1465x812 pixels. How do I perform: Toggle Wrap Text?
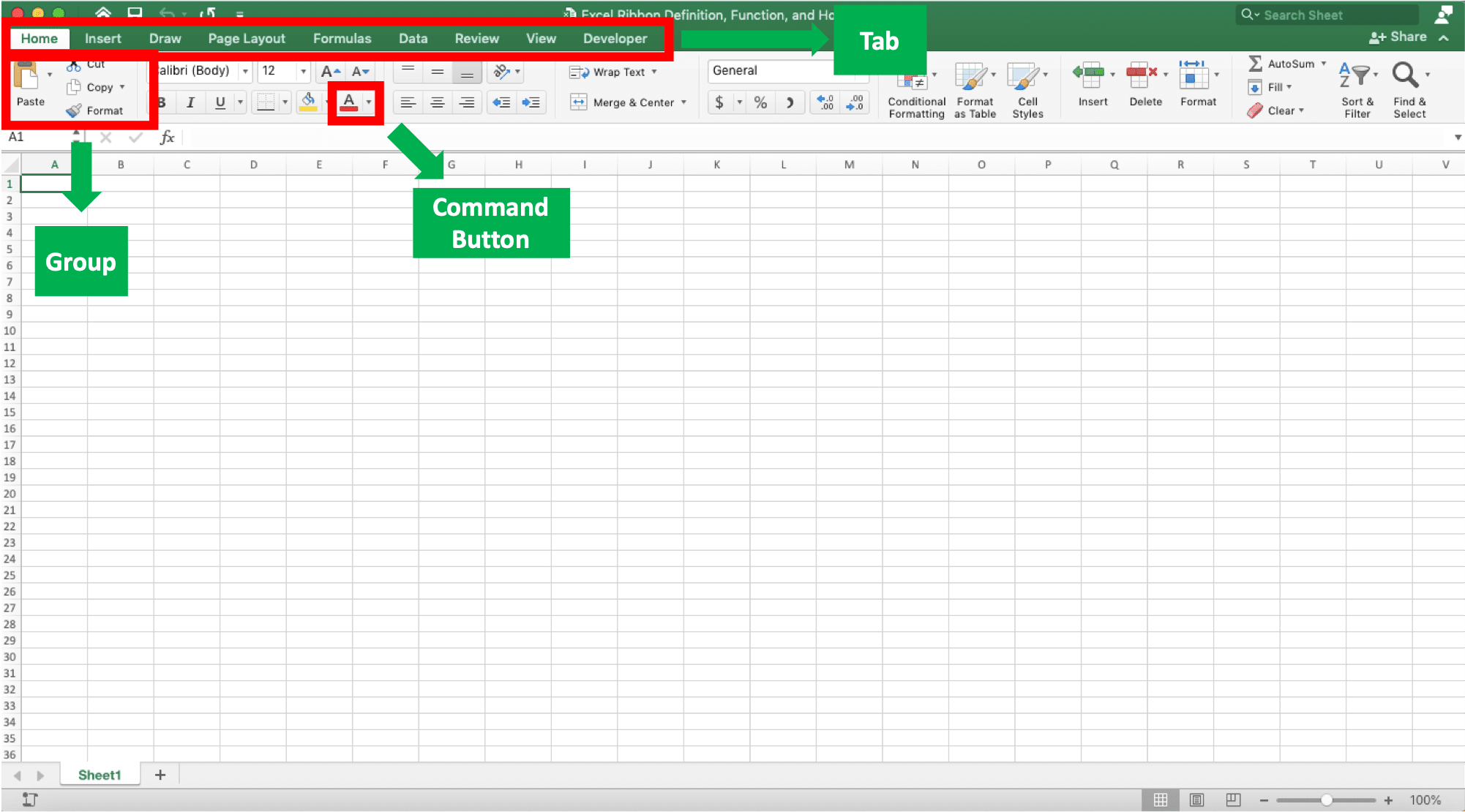click(613, 72)
